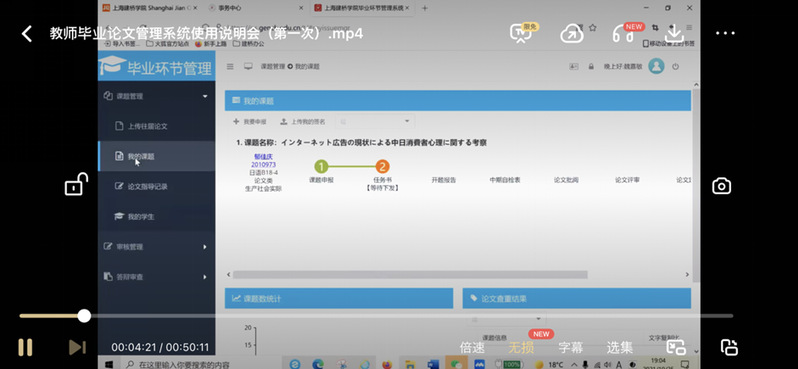
Task: Click the video progress slider knob
Action: pyautogui.click(x=84, y=316)
